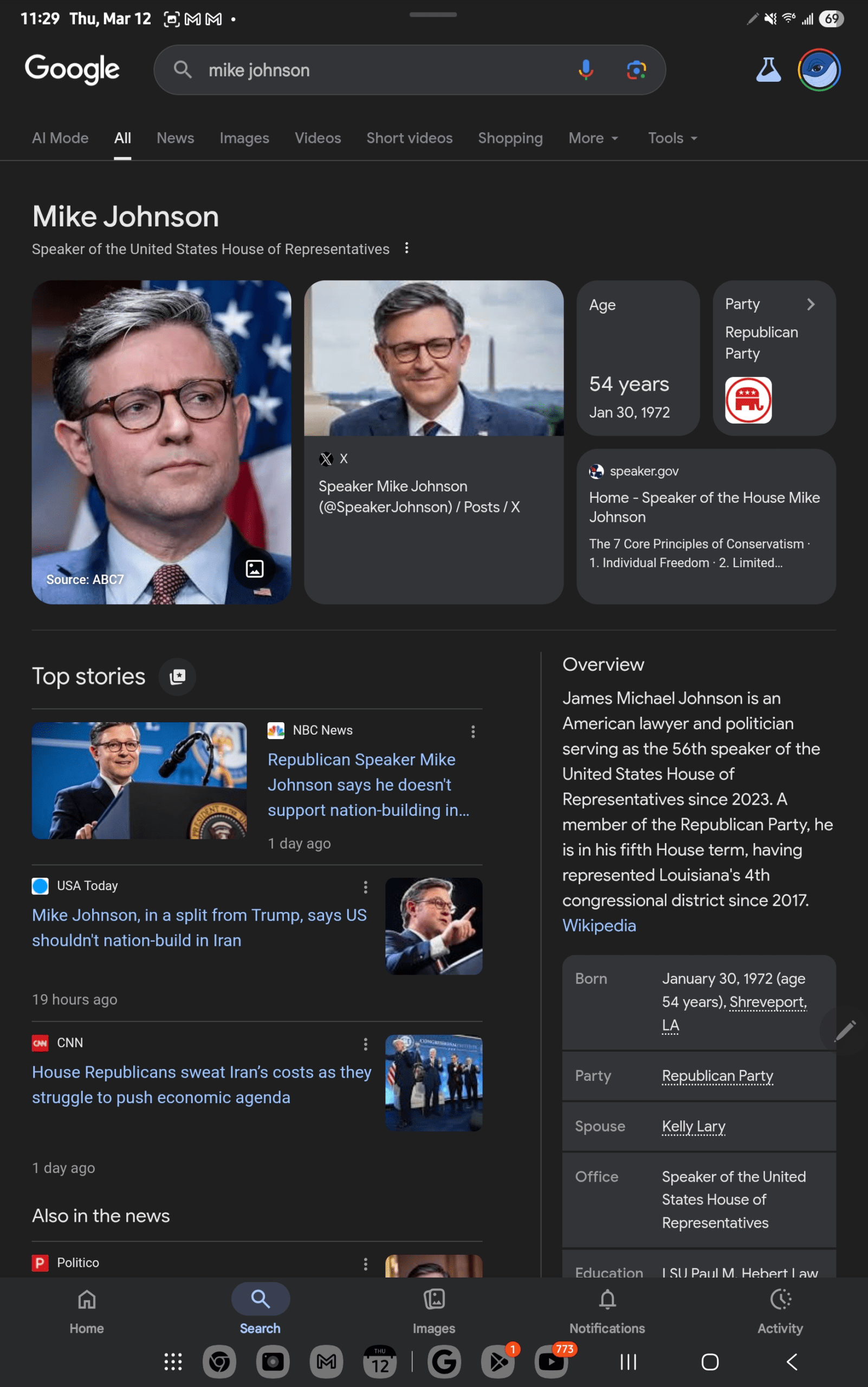Launch YouTube from the taskbar

click(551, 1361)
